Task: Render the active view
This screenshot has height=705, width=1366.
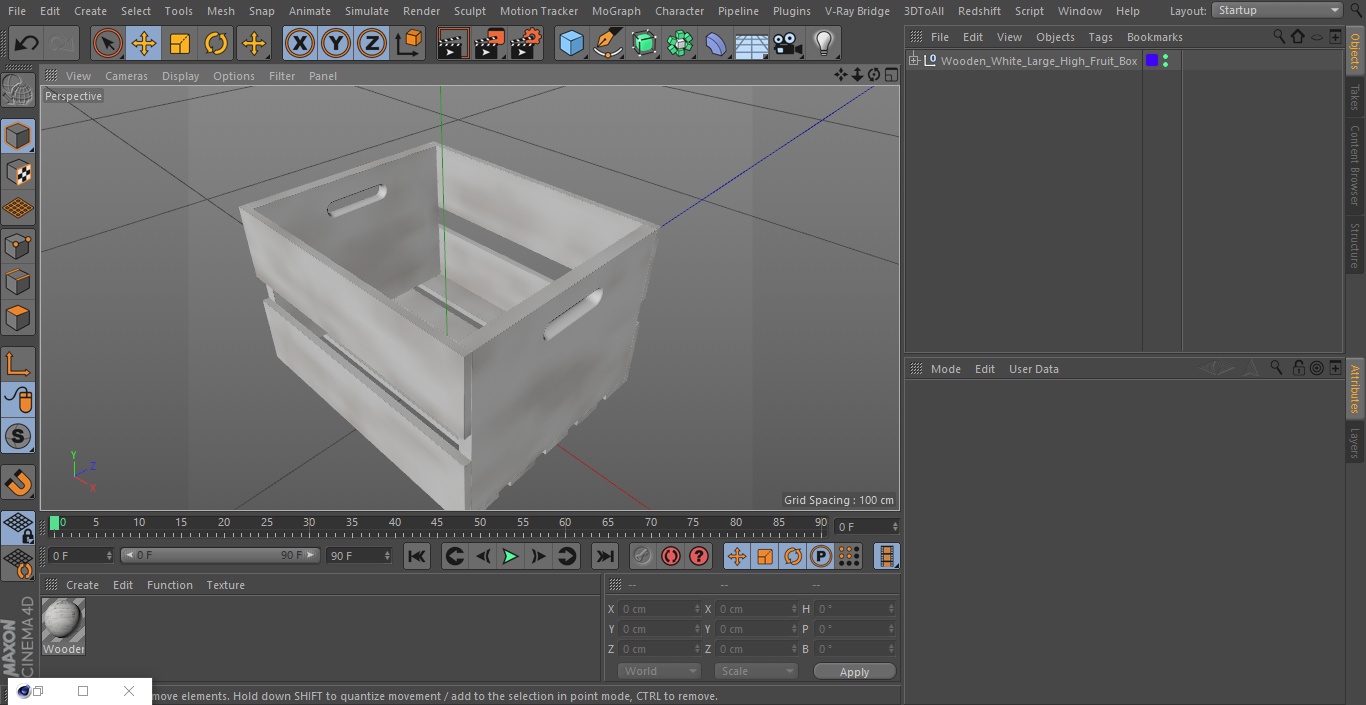Action: point(453,44)
